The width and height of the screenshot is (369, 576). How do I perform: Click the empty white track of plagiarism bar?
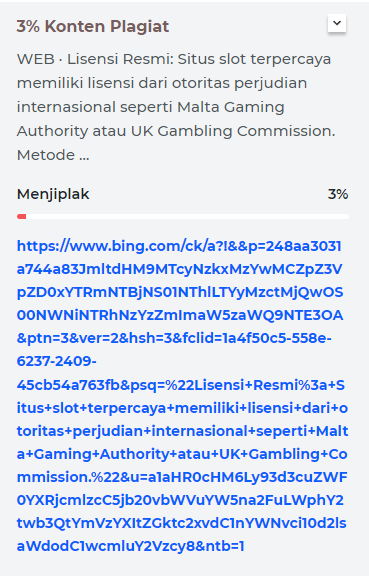[187, 217]
